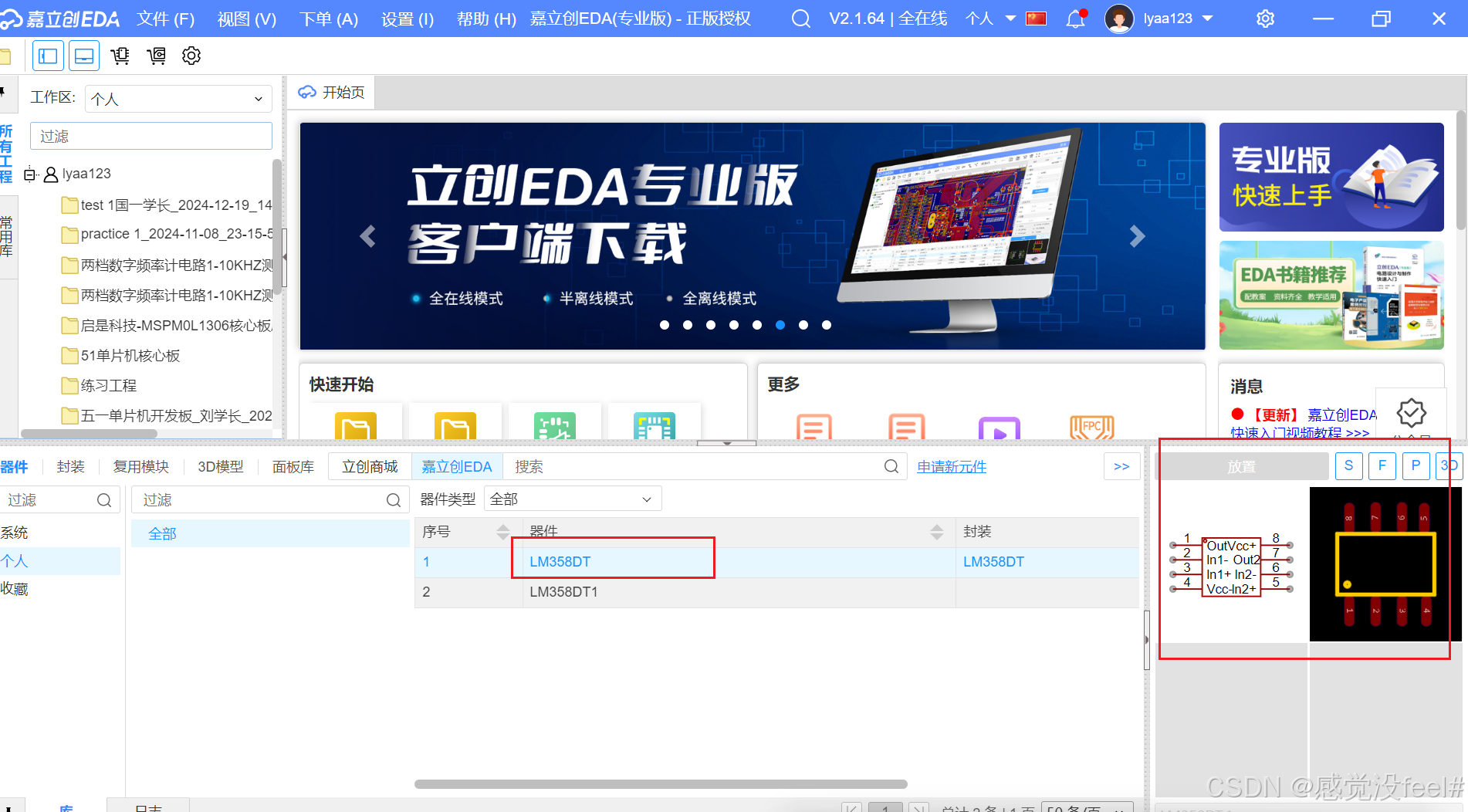Collapse bottom panel with the center handle arrow
The height and width of the screenshot is (812, 1468).
coord(726,444)
